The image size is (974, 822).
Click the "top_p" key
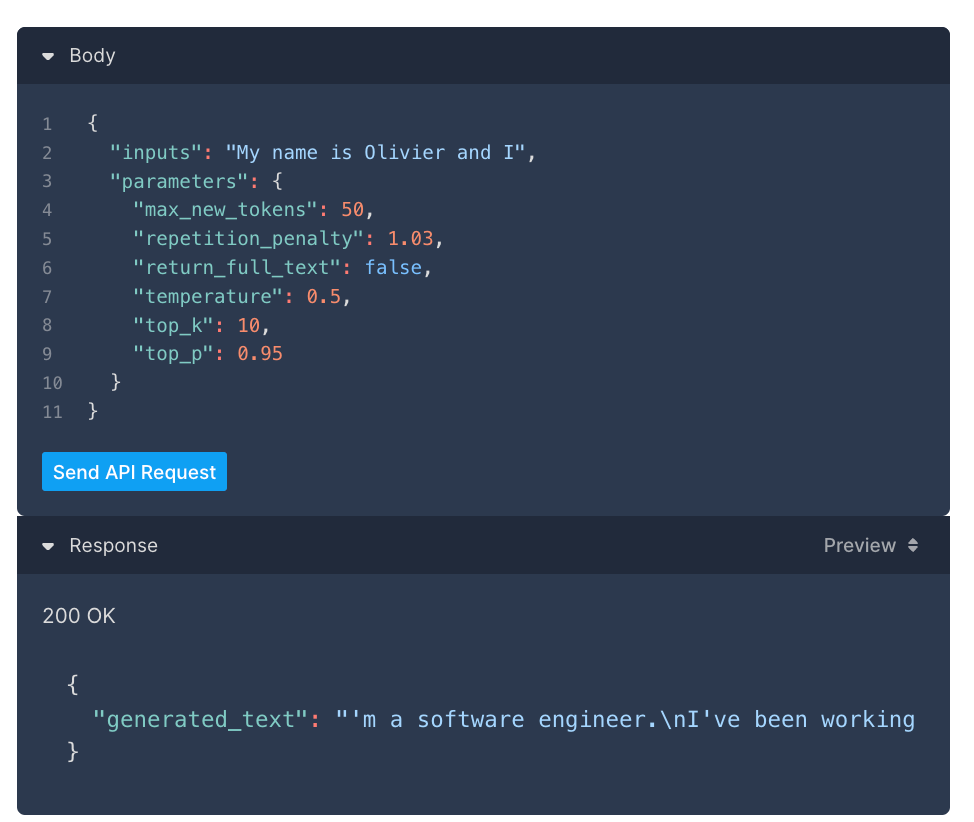[173, 354]
